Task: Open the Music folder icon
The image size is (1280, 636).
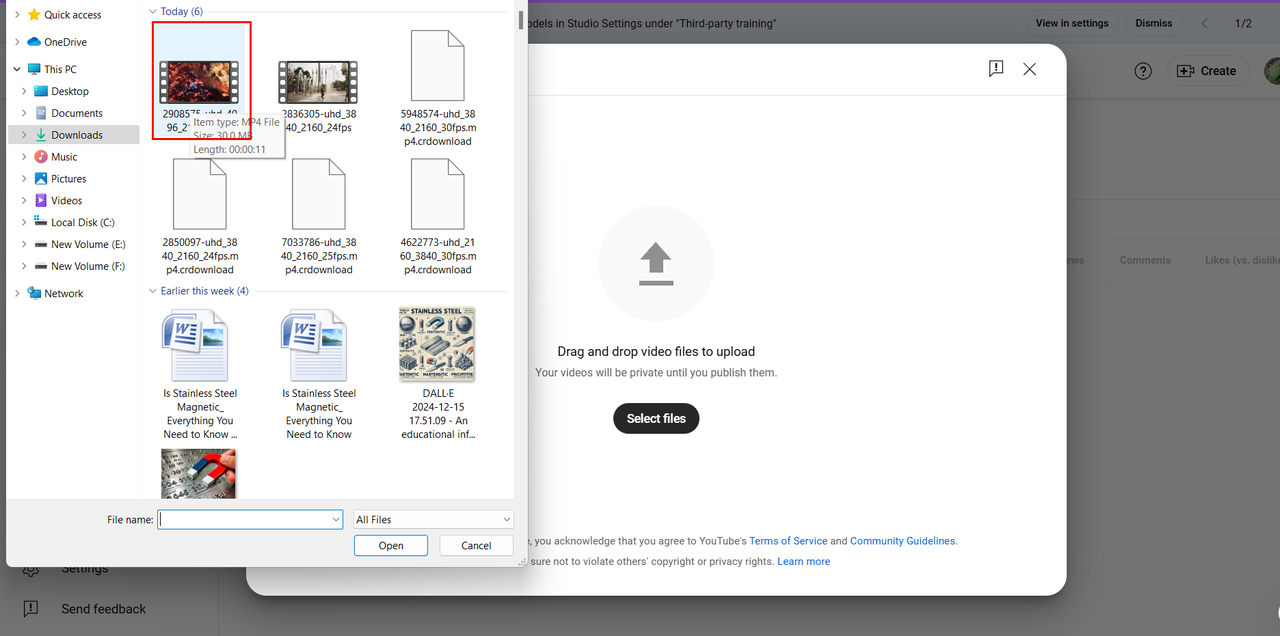Action: (41, 157)
